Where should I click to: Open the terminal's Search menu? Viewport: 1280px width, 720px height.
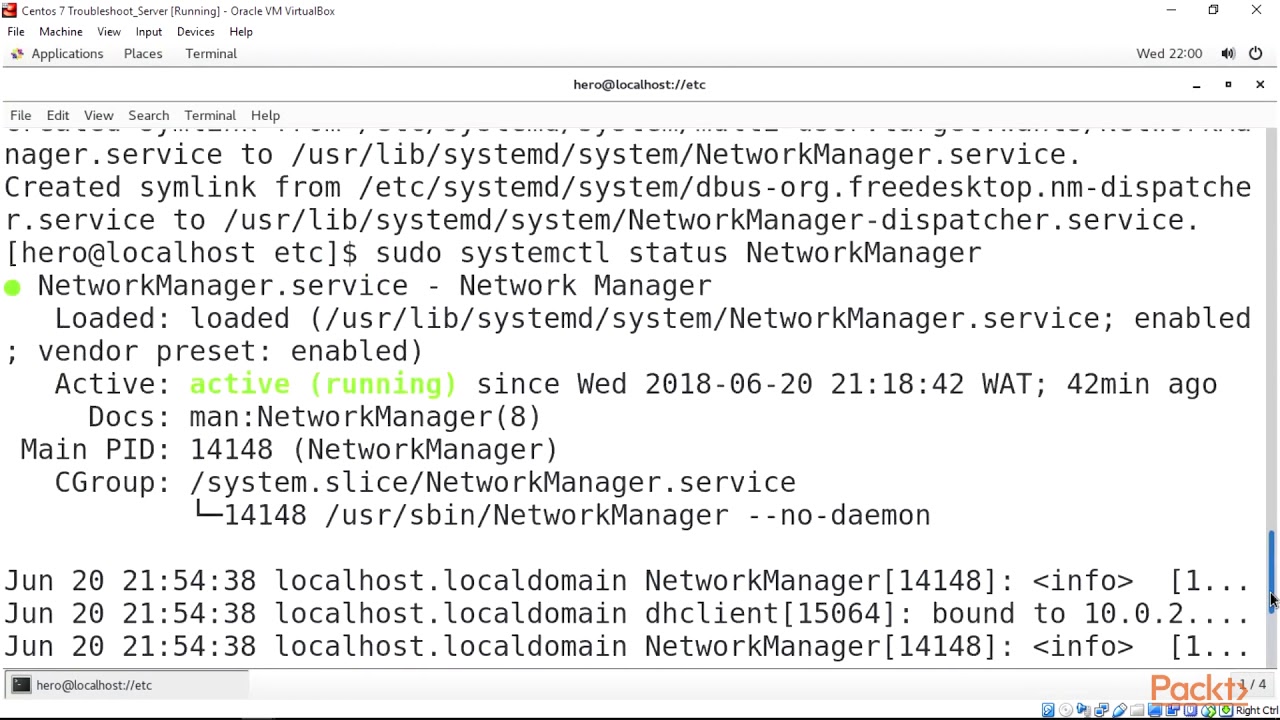point(148,116)
